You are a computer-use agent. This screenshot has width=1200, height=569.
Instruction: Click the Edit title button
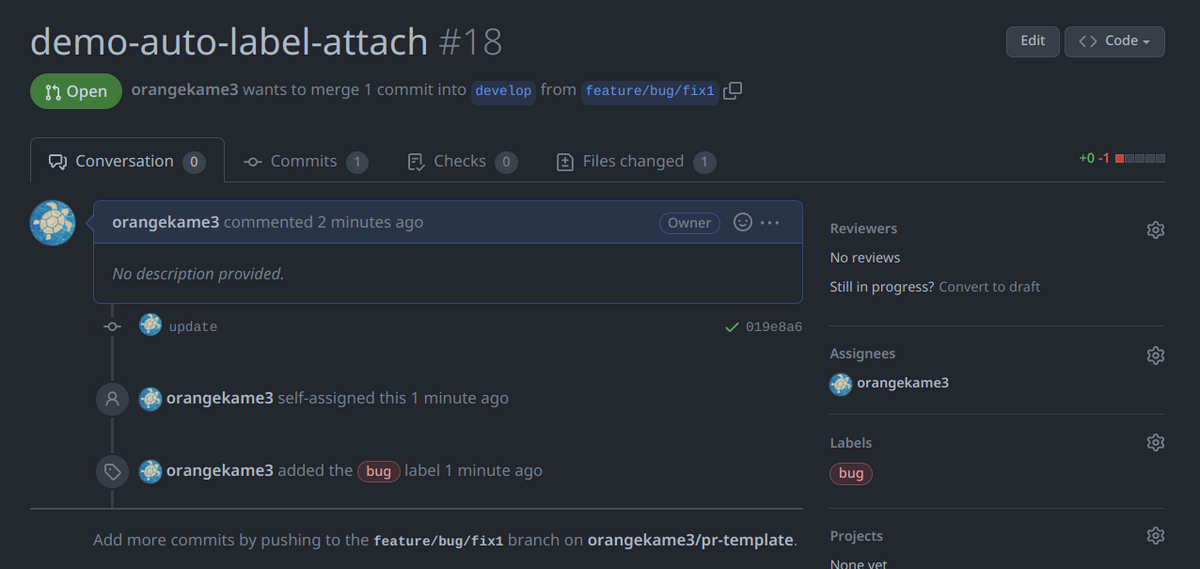click(x=1033, y=41)
